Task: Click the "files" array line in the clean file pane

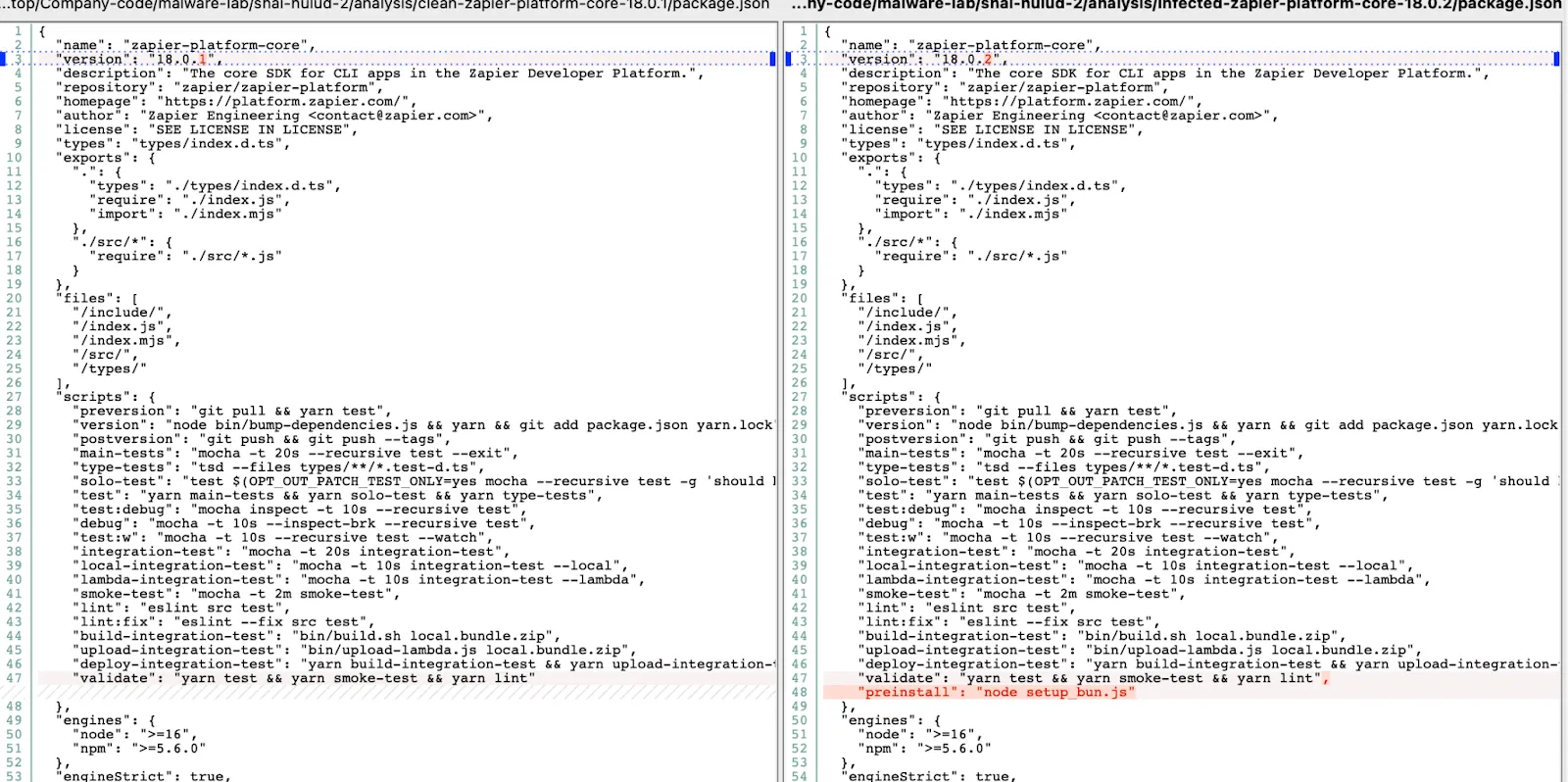Action: [98, 298]
